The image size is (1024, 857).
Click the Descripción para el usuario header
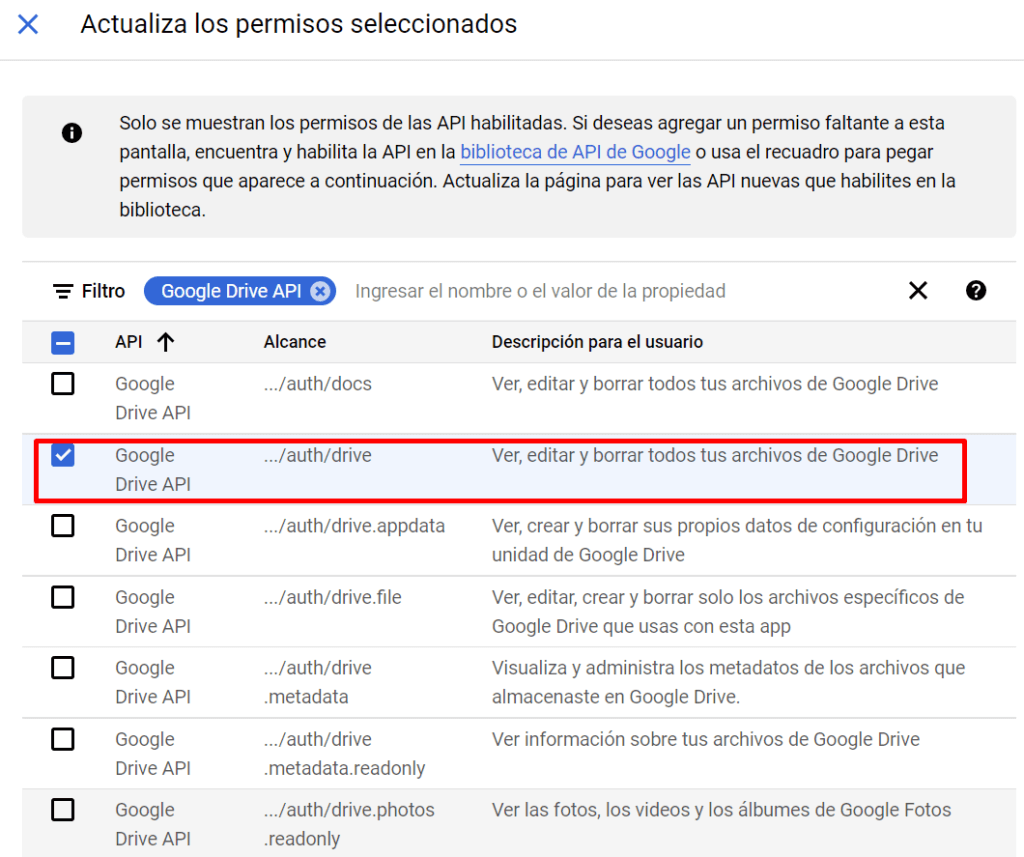coord(598,342)
